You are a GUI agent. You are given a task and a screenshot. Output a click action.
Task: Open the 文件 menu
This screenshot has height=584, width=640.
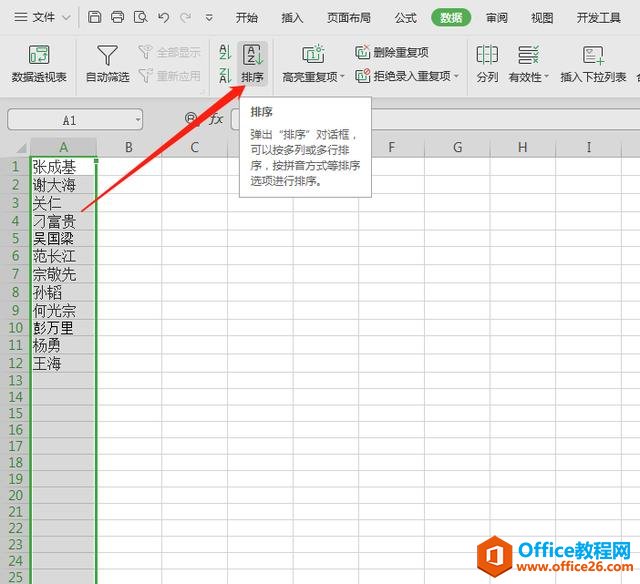[x=42, y=17]
